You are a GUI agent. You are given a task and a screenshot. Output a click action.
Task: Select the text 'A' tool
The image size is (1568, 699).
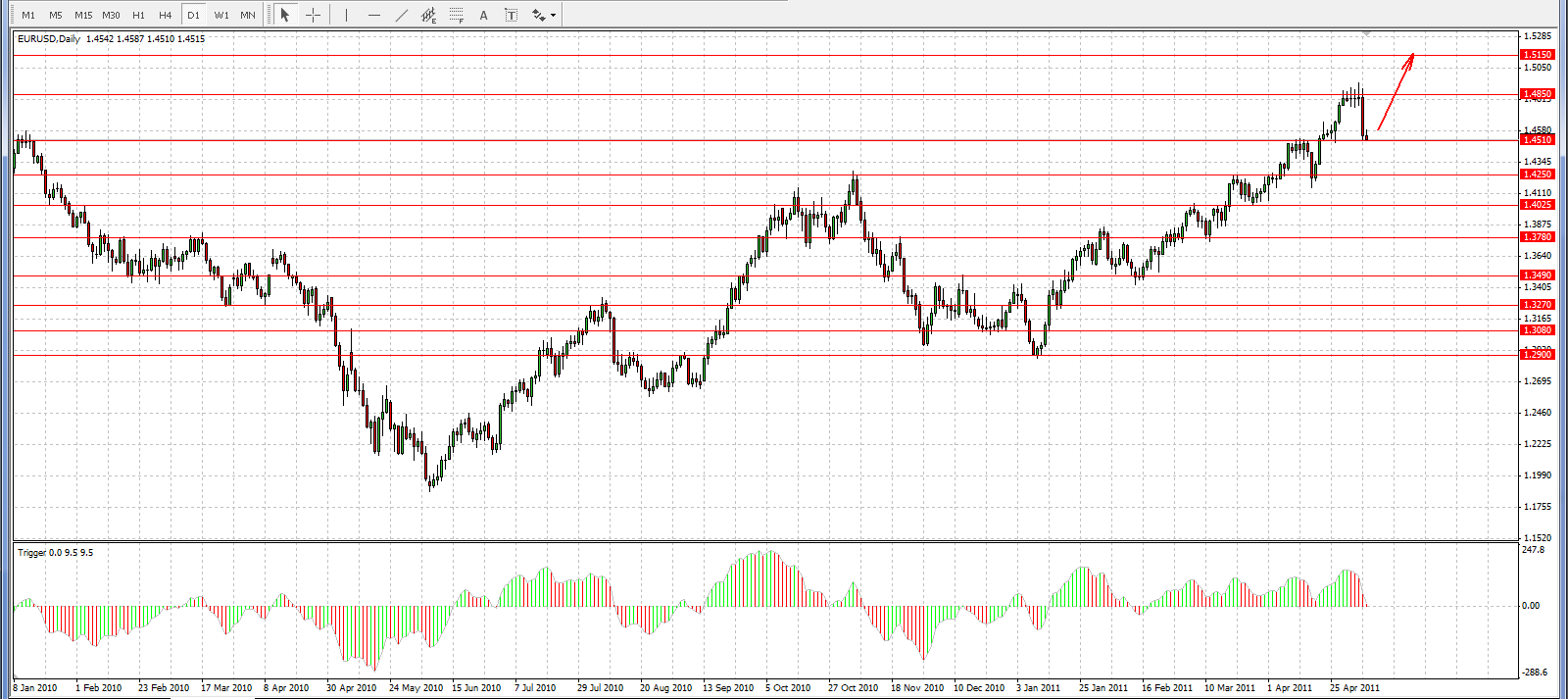(x=484, y=15)
